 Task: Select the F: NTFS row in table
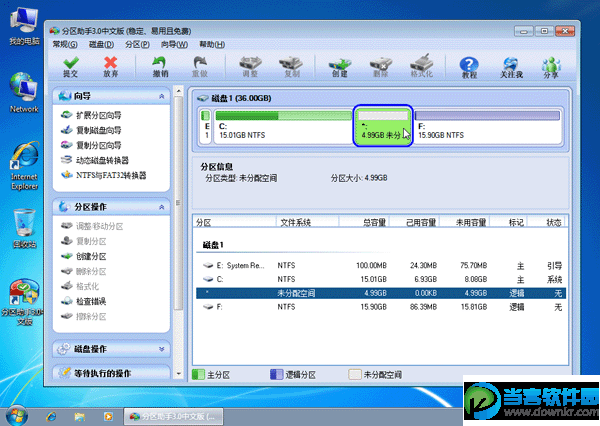[381, 307]
